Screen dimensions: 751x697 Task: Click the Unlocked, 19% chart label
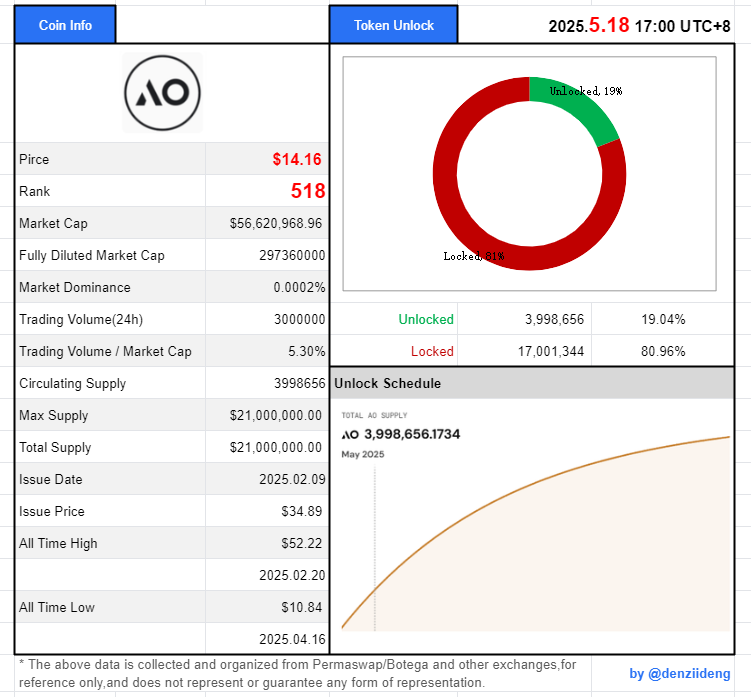[586, 91]
